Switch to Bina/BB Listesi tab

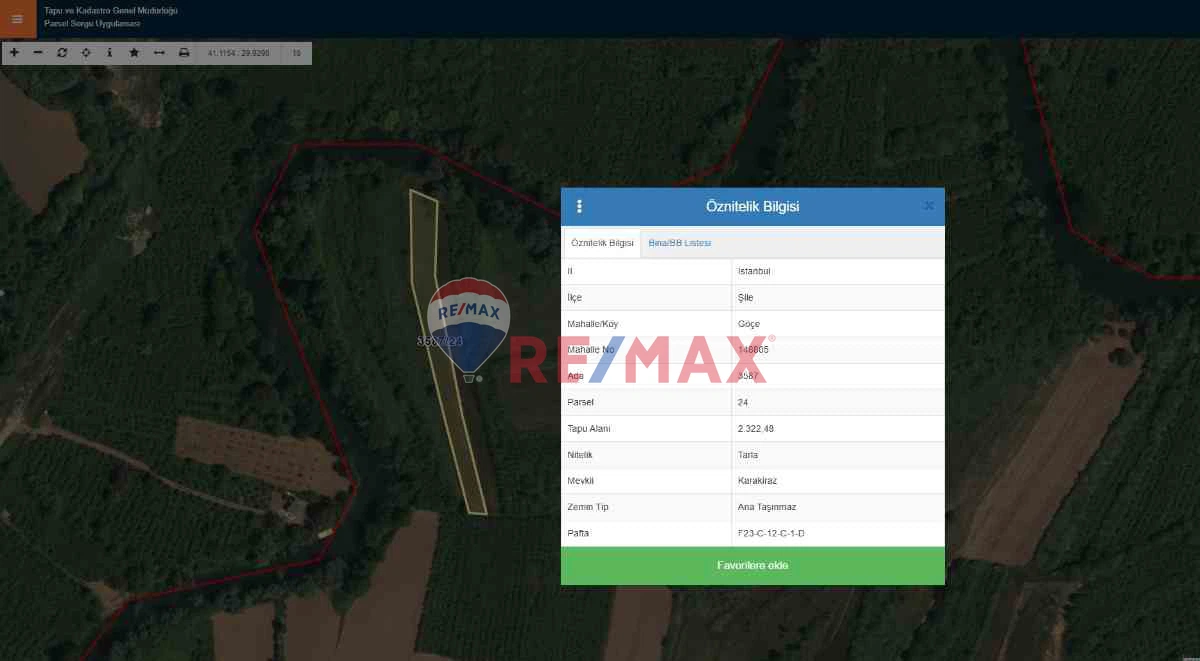pyautogui.click(x=680, y=243)
